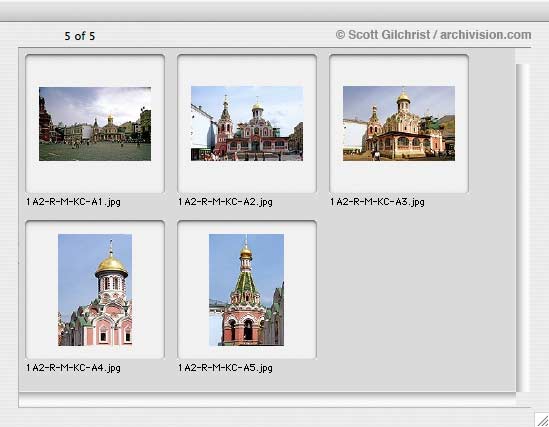The height and width of the screenshot is (427, 549).
Task: Click the '5 of 5' counter text
Action: click(79, 36)
